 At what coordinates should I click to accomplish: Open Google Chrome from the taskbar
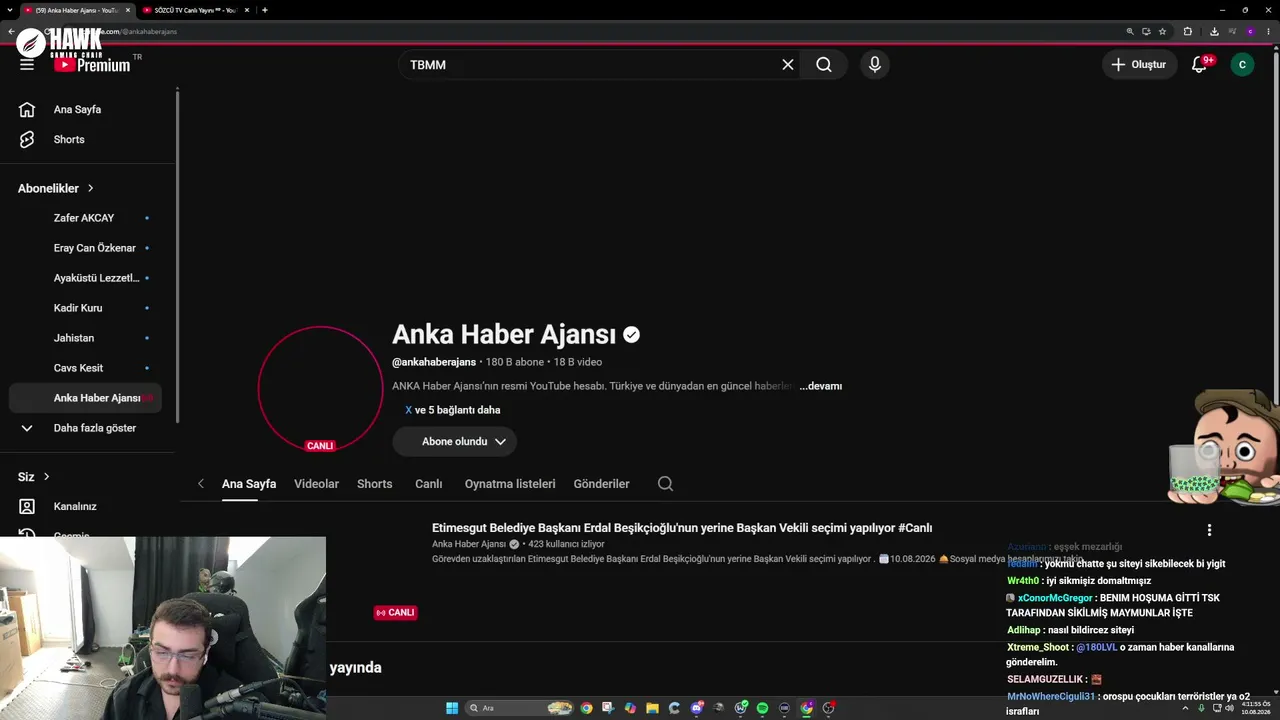point(586,708)
